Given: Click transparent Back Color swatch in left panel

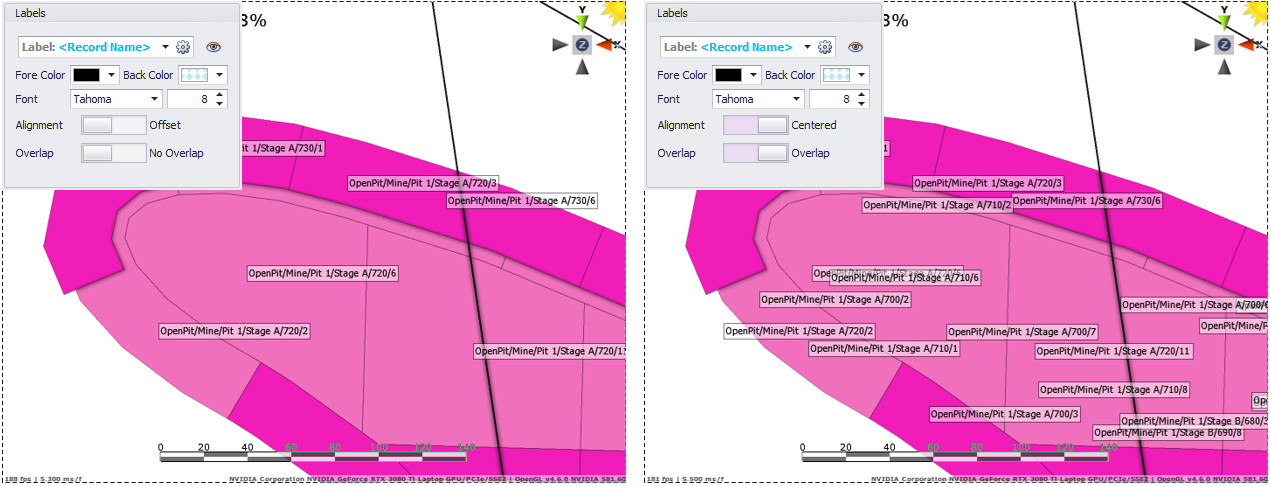Looking at the screenshot, I should coord(194,75).
